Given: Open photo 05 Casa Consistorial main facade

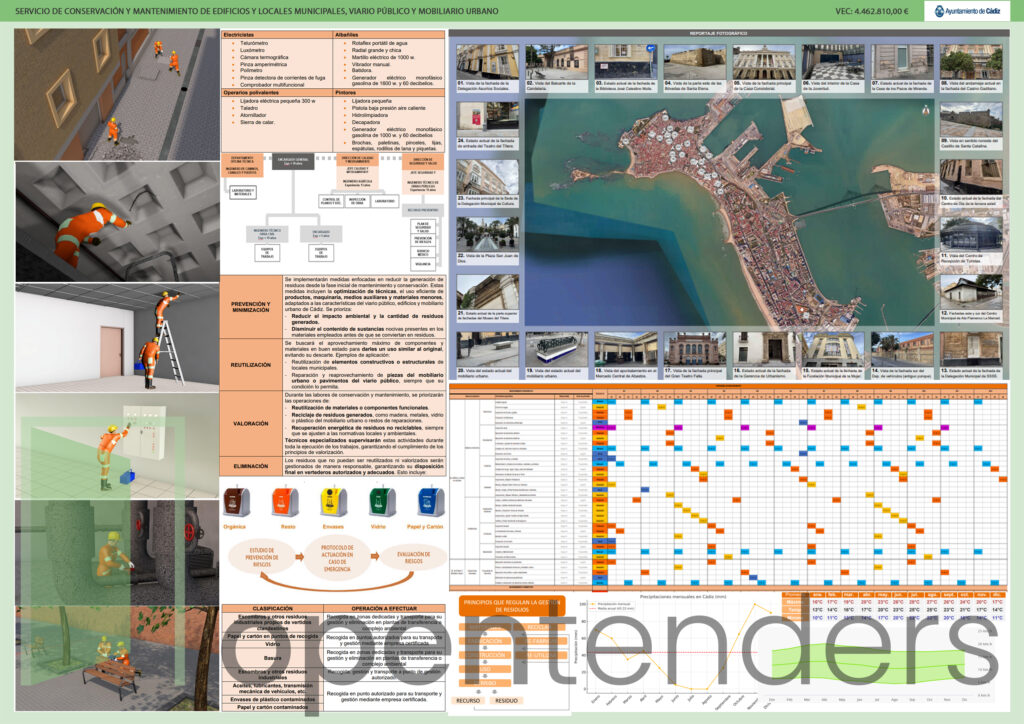Looking at the screenshot, I should tap(763, 62).
